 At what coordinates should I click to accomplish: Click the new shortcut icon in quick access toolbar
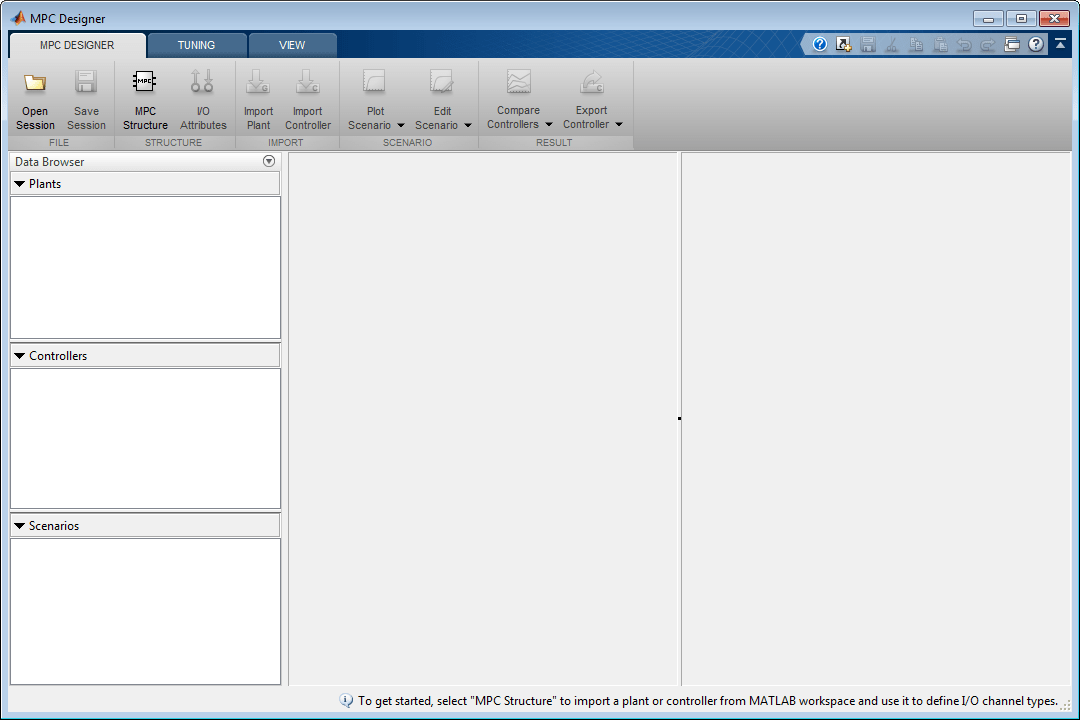(844, 45)
